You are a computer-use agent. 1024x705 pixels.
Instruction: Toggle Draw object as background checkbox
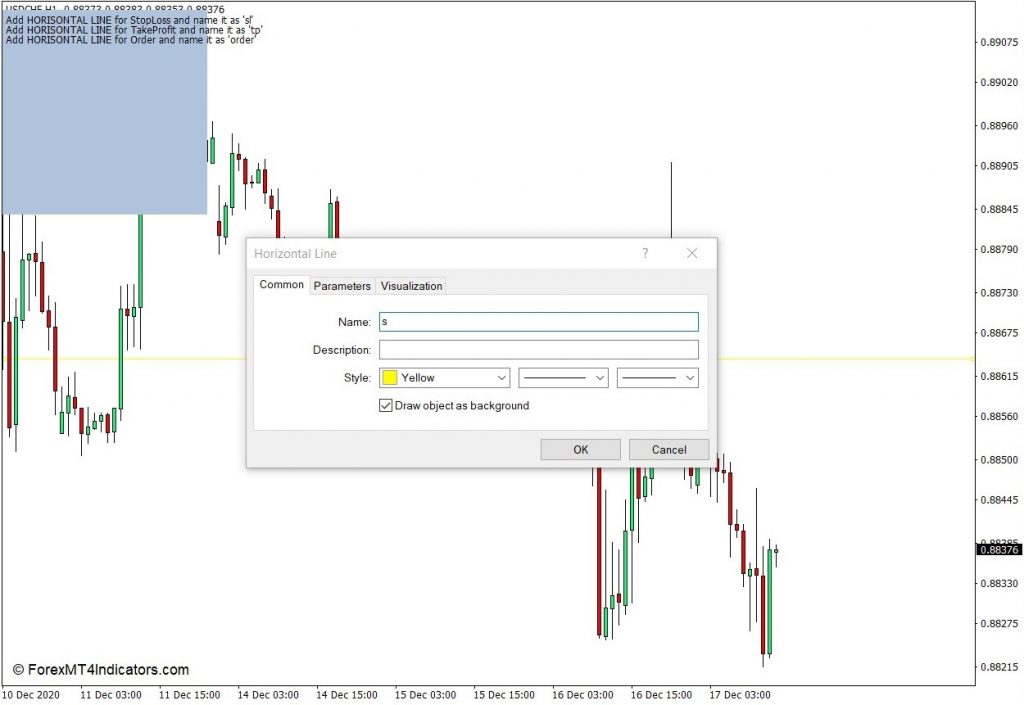coord(386,405)
